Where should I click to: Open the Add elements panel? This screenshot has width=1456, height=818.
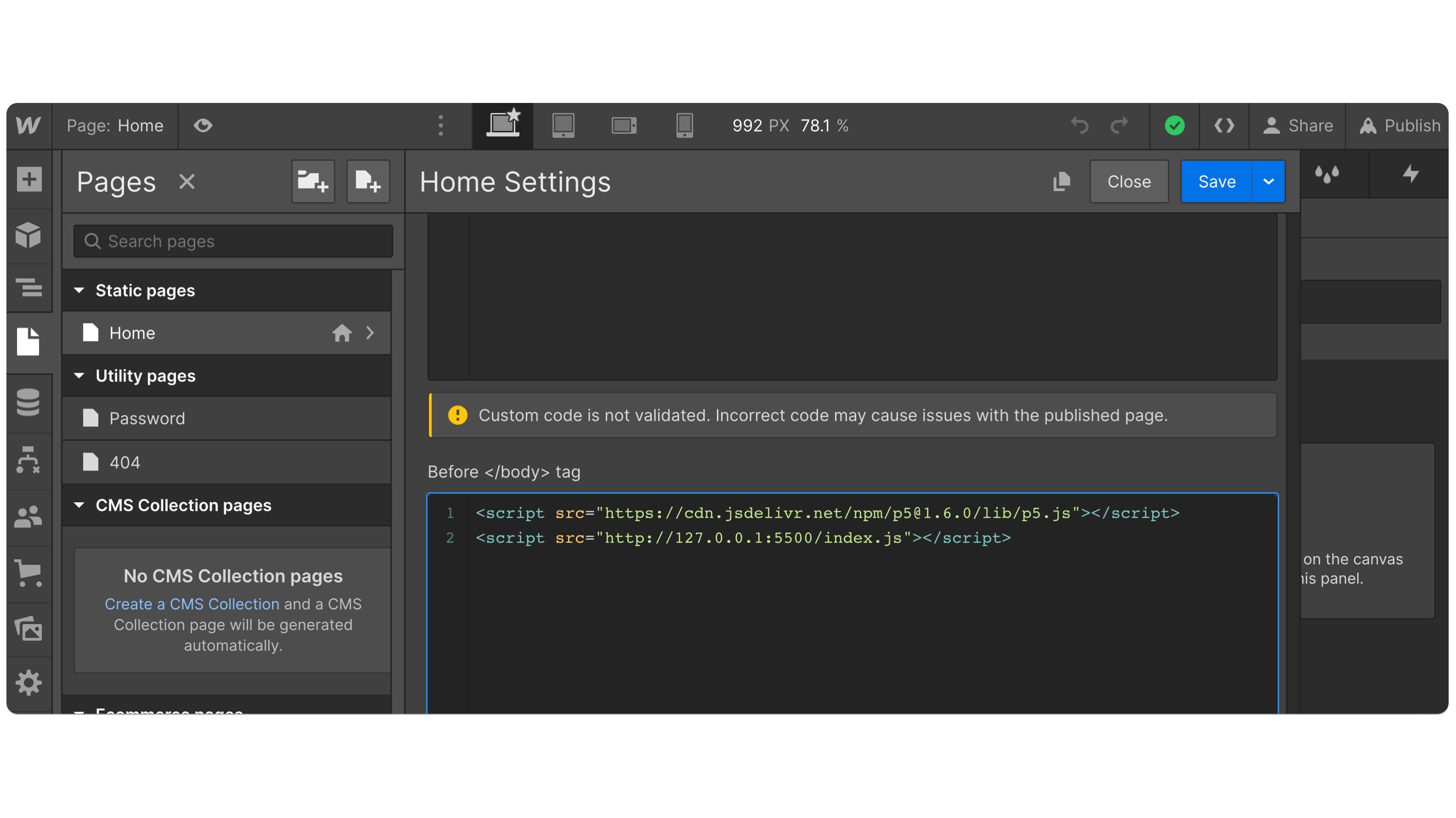pos(29,180)
